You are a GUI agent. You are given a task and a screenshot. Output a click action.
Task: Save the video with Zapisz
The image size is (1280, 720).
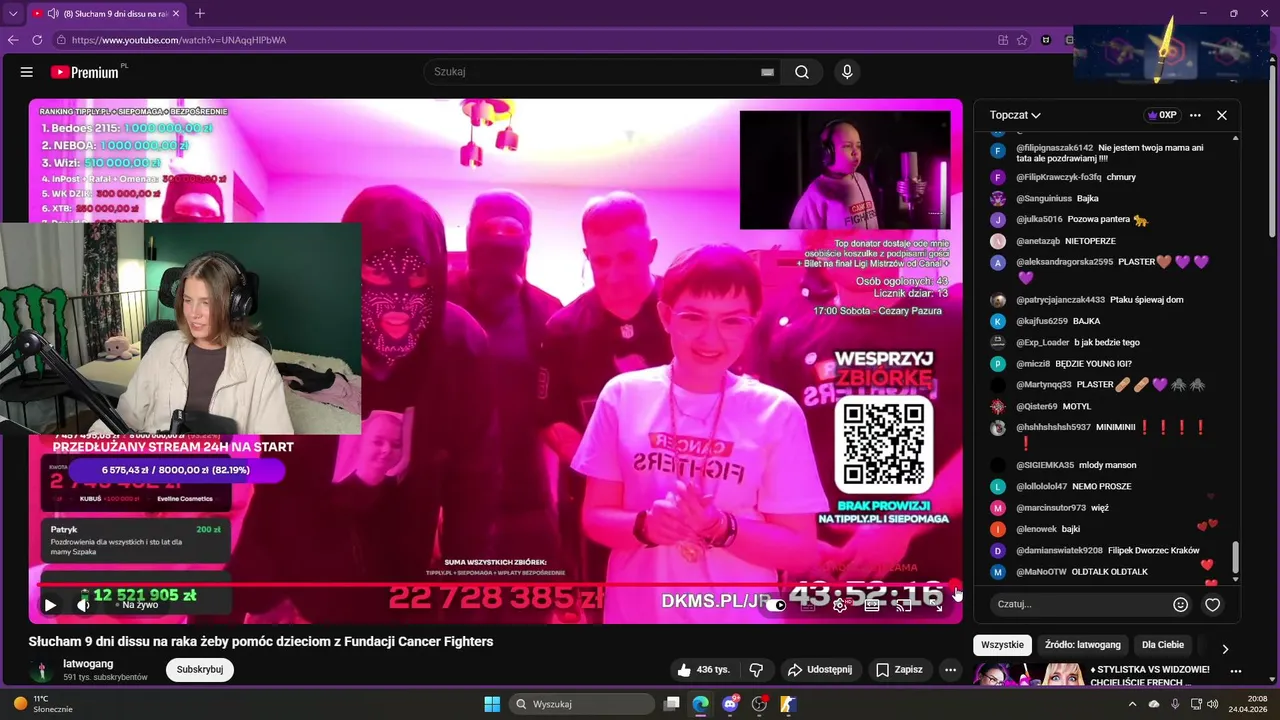click(899, 669)
